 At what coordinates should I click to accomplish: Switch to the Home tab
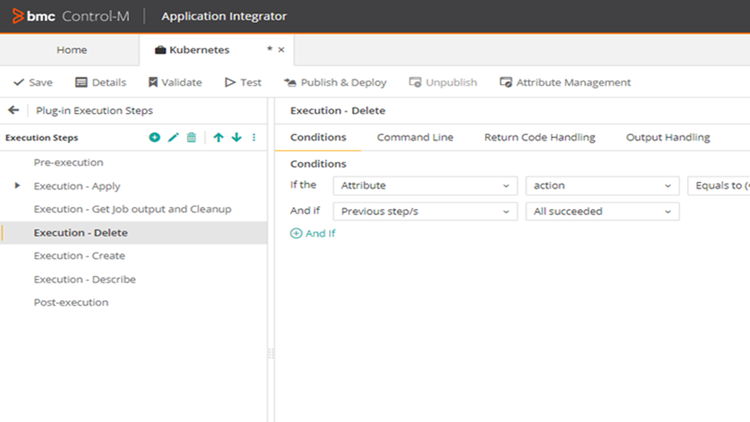(x=70, y=50)
